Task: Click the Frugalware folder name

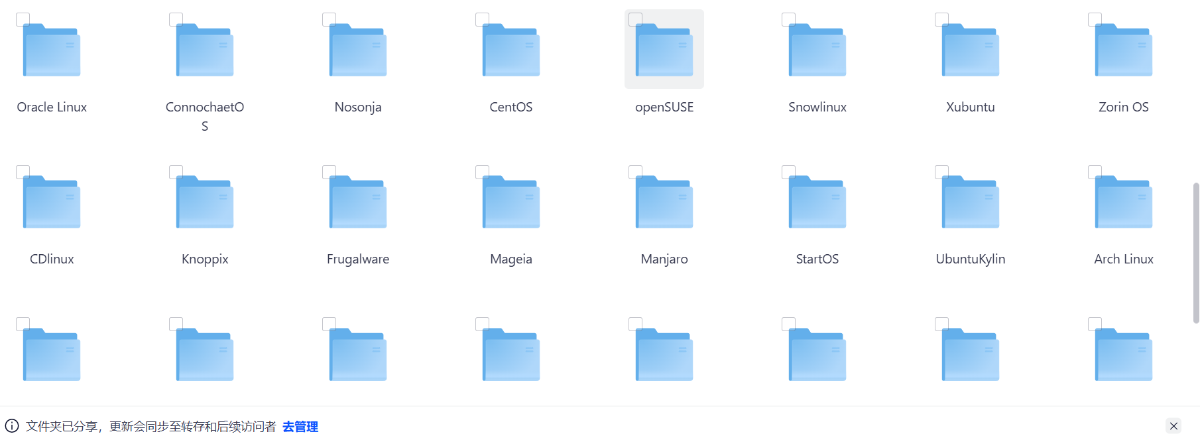Action: click(358, 259)
